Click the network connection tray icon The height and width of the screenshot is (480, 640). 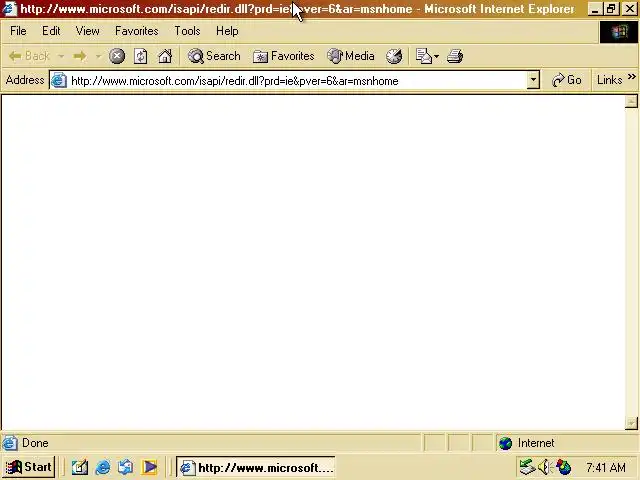click(x=527, y=467)
